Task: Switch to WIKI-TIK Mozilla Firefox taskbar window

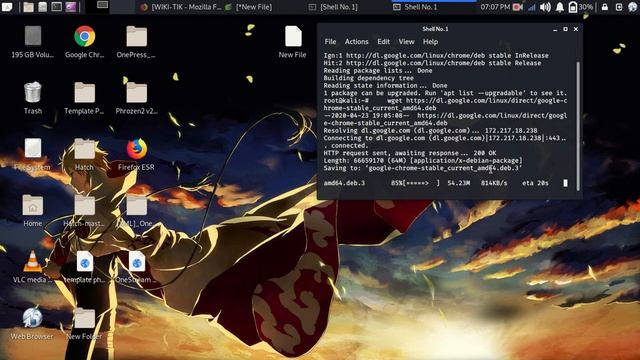Action: (x=181, y=7)
